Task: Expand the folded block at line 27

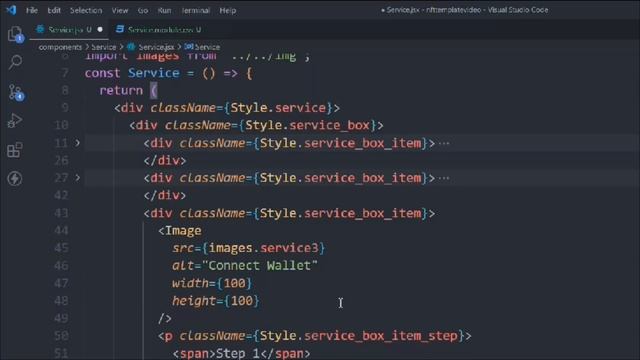Action: (78, 178)
